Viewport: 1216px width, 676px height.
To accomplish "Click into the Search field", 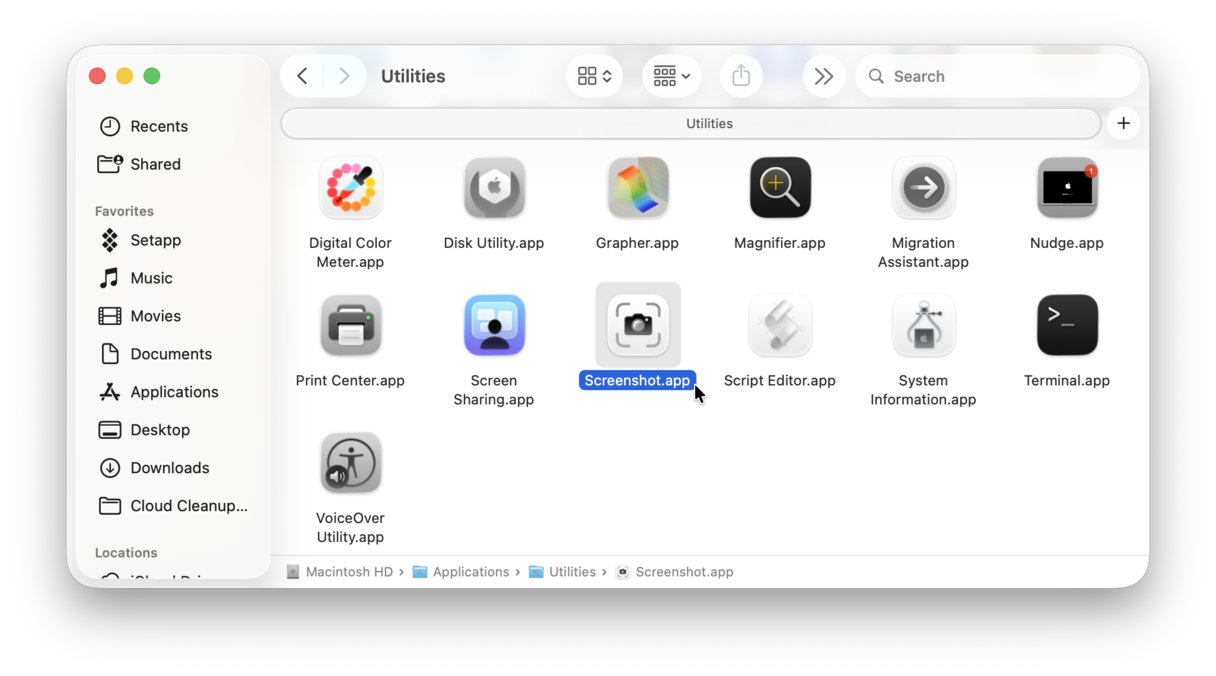I will (997, 76).
